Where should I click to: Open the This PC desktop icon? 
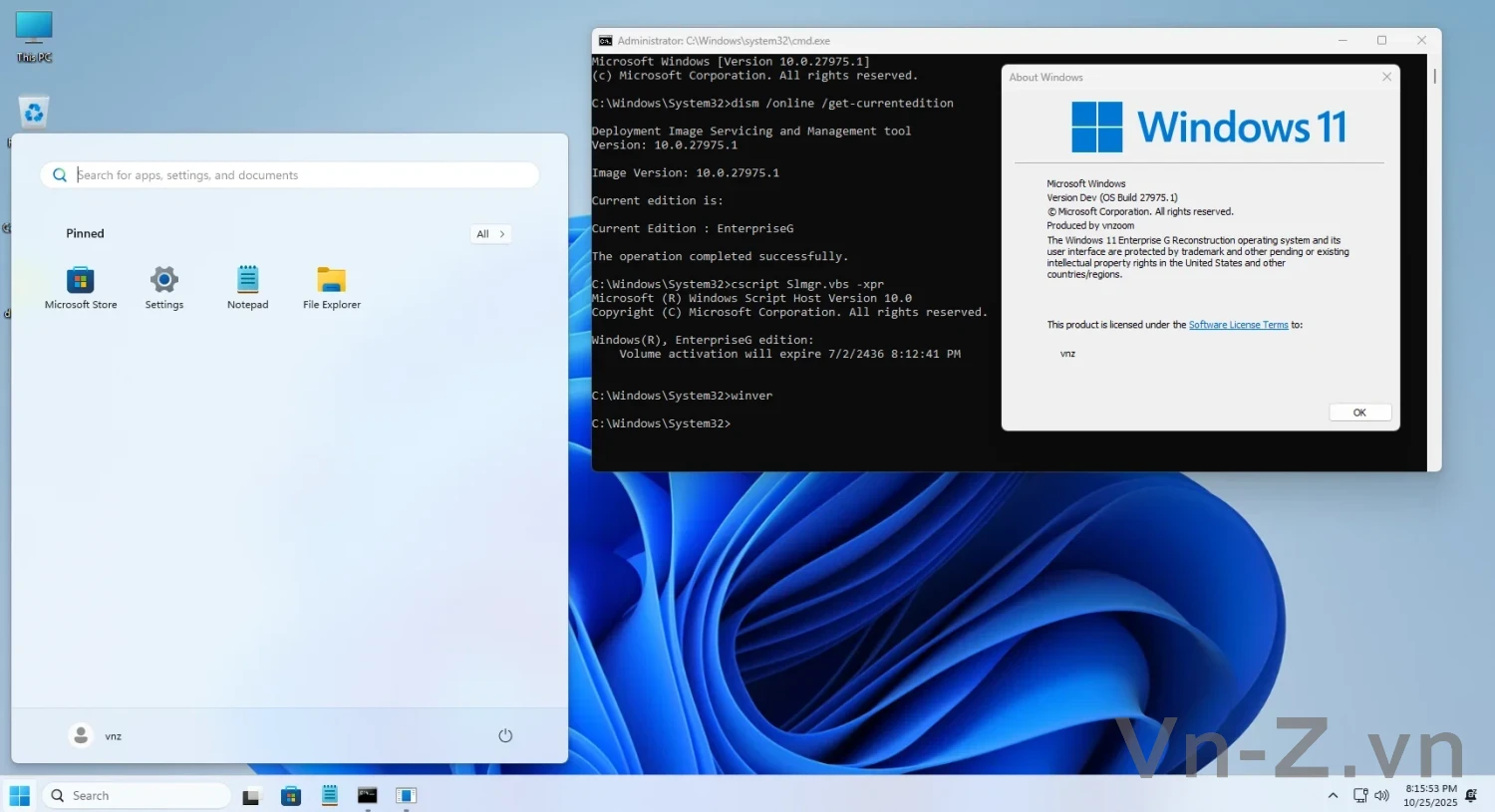(x=34, y=36)
